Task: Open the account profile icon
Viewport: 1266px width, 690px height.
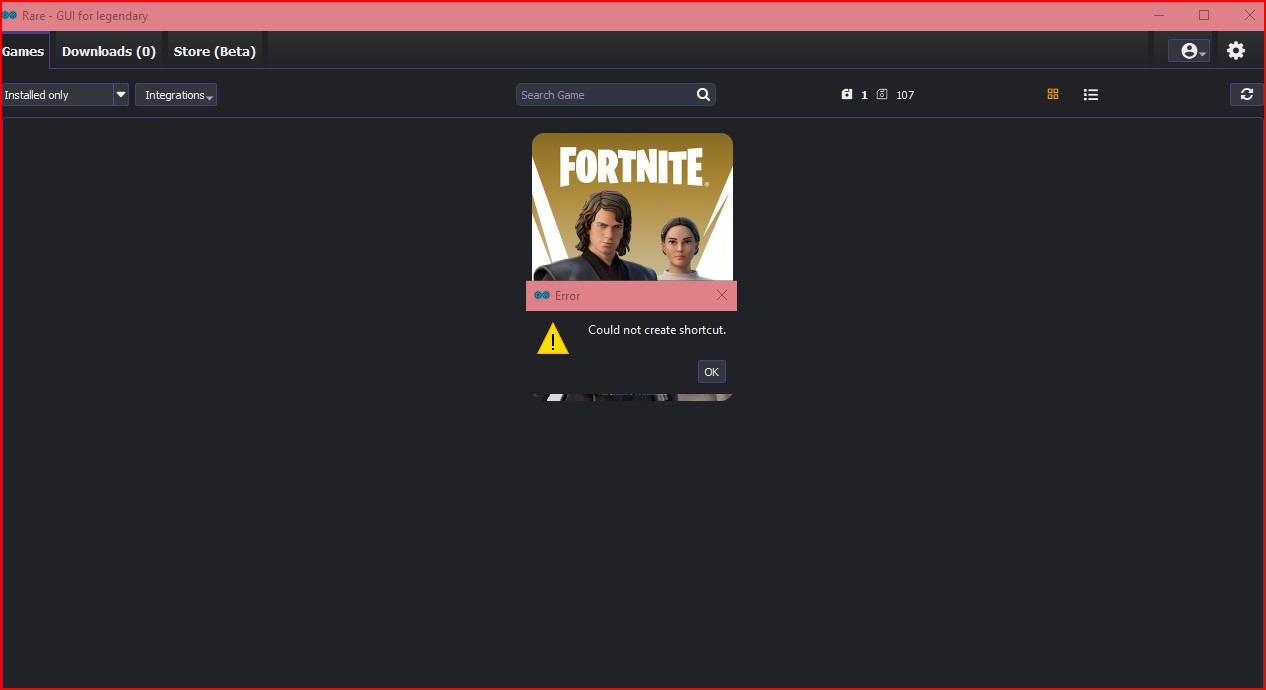Action: point(1185,50)
